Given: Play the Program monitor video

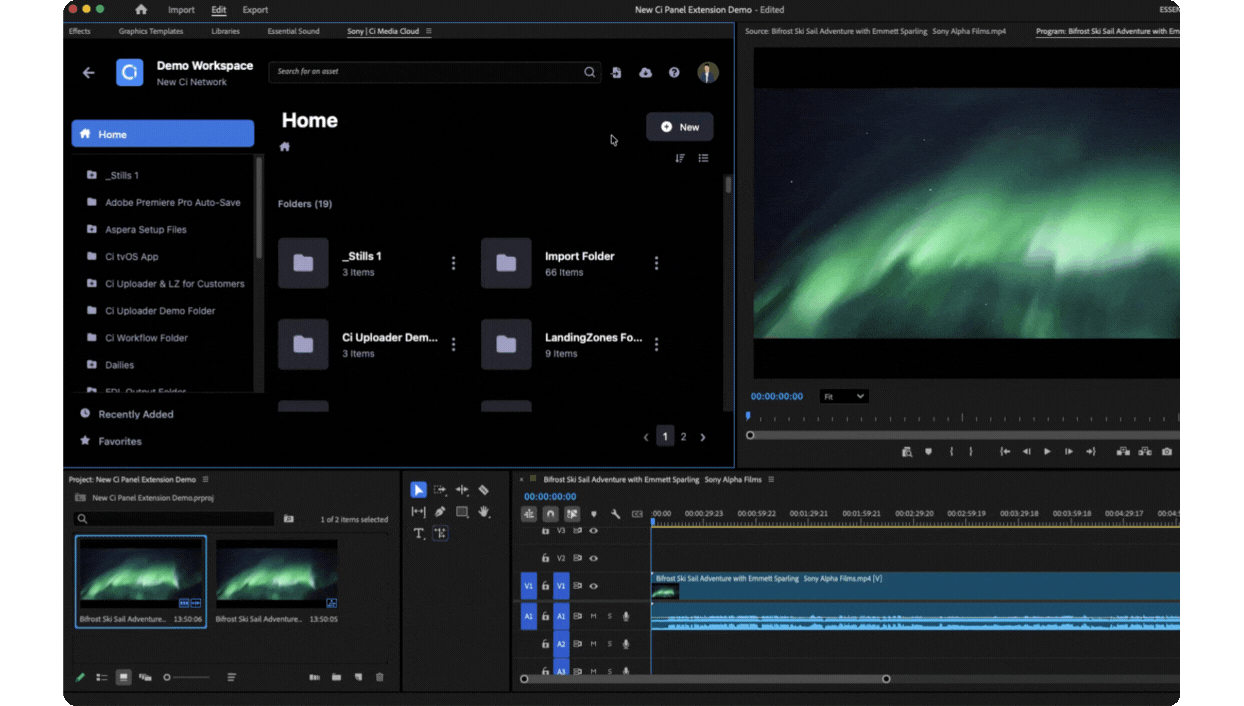Looking at the screenshot, I should tap(1047, 452).
